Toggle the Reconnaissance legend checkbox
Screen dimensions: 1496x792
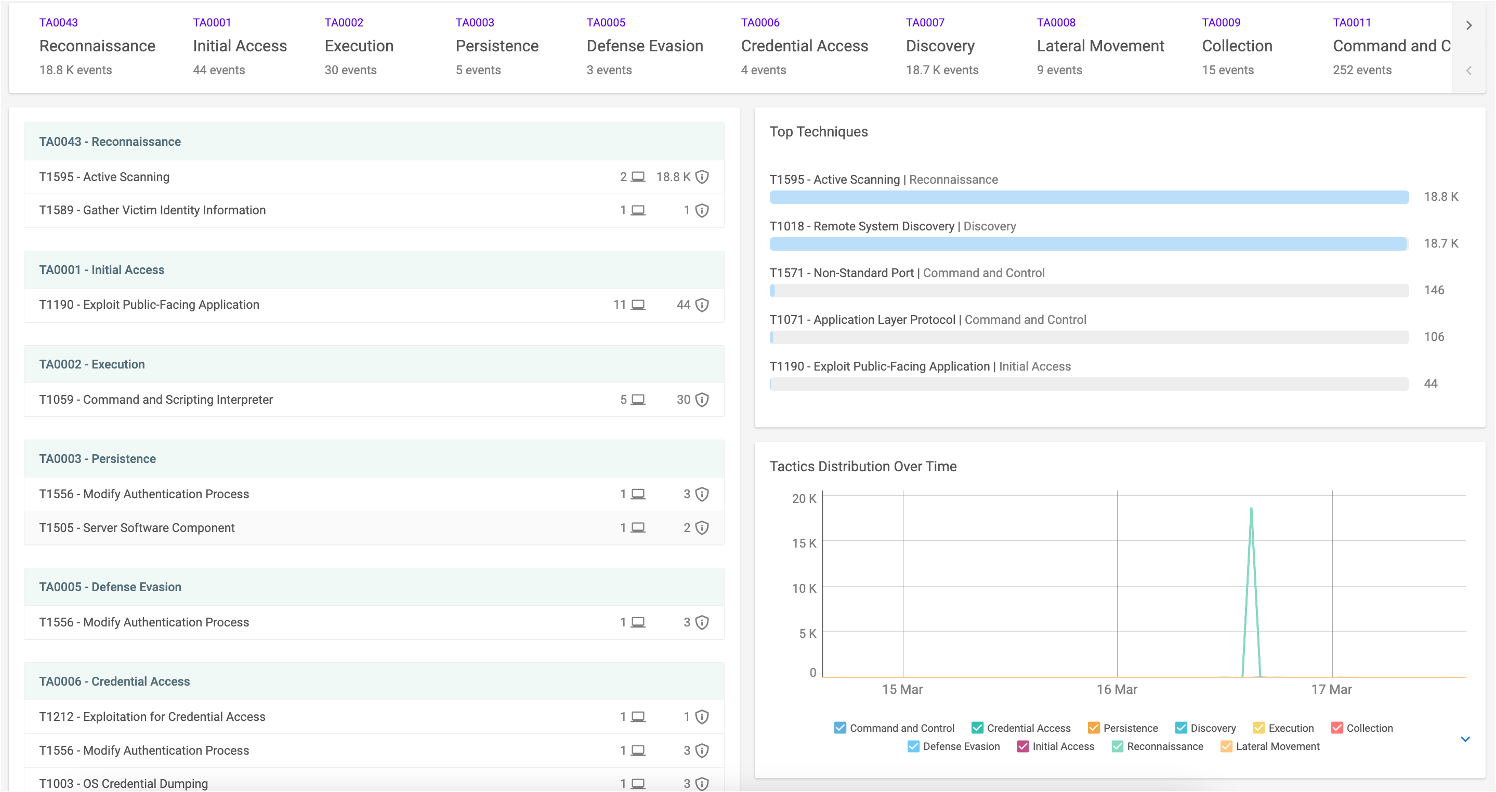[1117, 746]
